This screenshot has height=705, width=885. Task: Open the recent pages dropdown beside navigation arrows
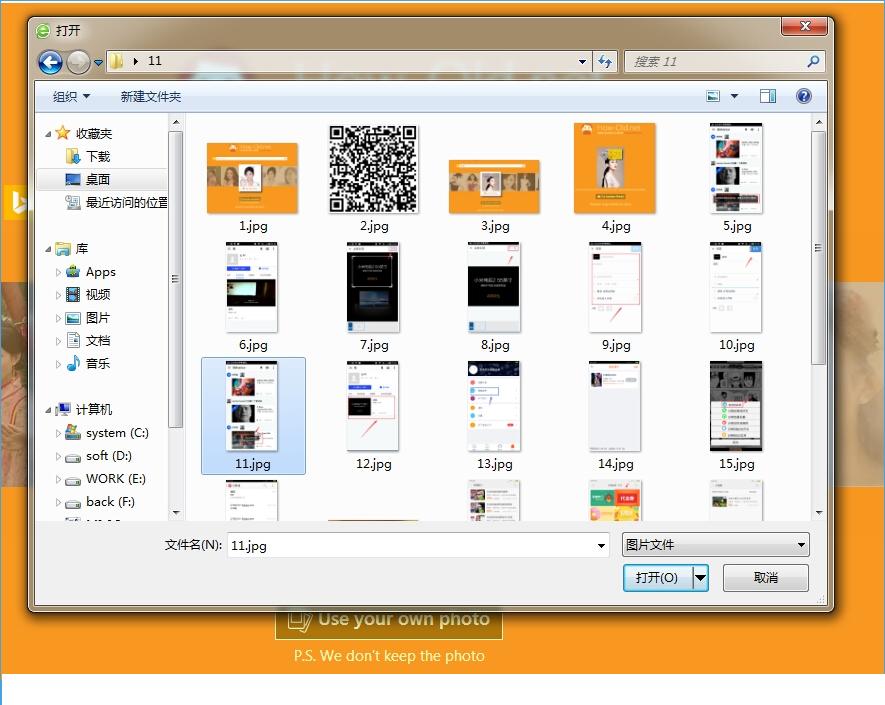pos(98,63)
